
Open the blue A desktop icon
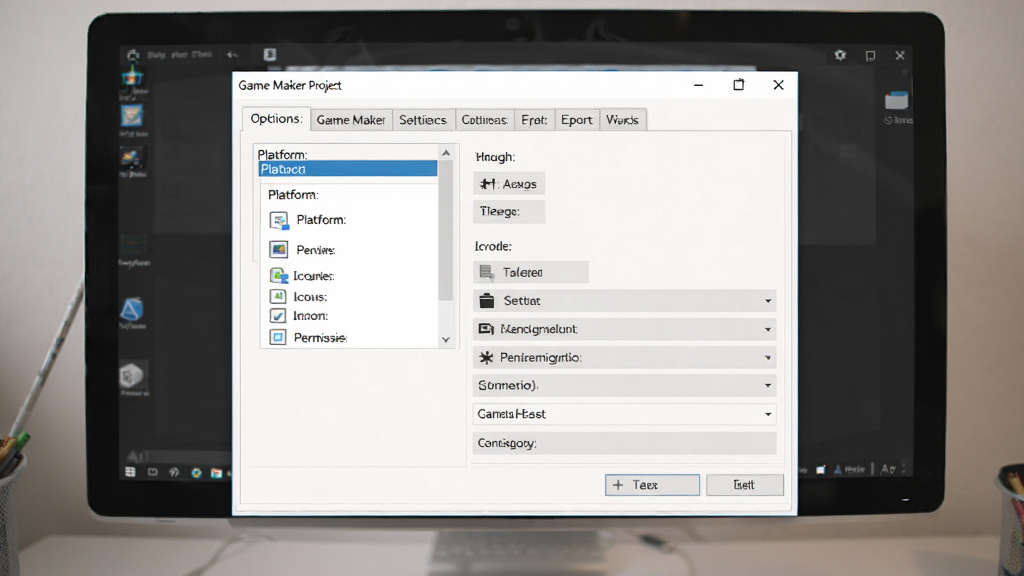tap(132, 309)
